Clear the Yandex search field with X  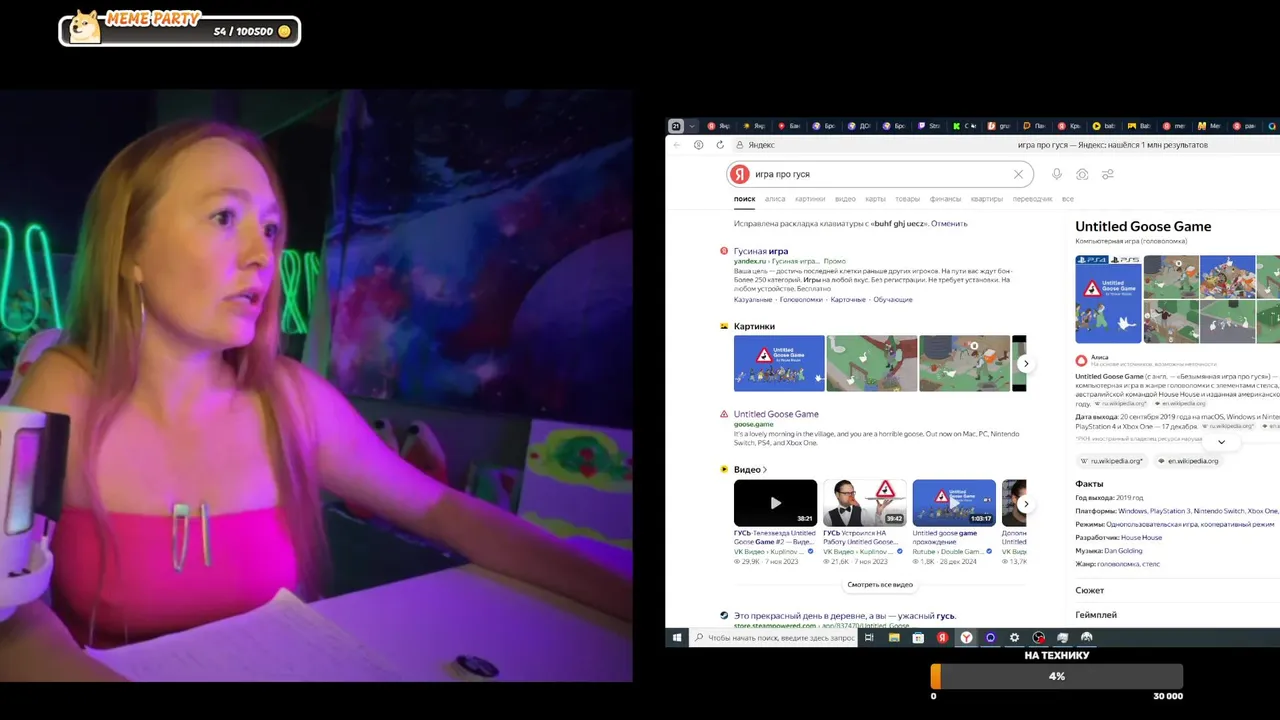pyautogui.click(x=1018, y=175)
